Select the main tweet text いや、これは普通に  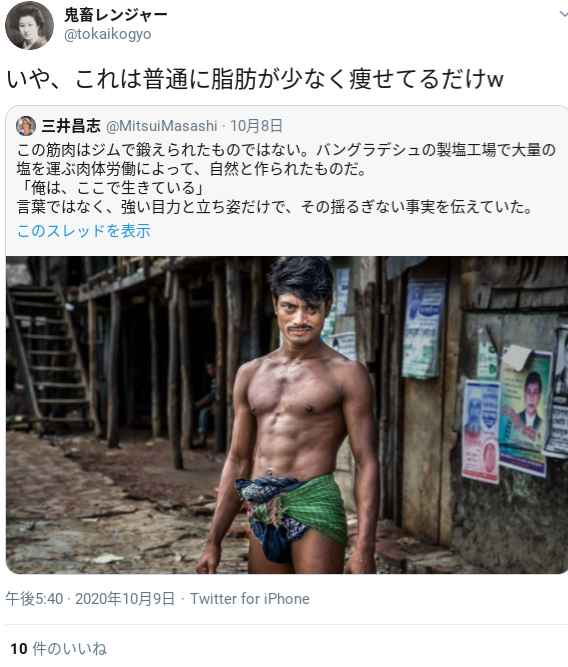(x=255, y=79)
